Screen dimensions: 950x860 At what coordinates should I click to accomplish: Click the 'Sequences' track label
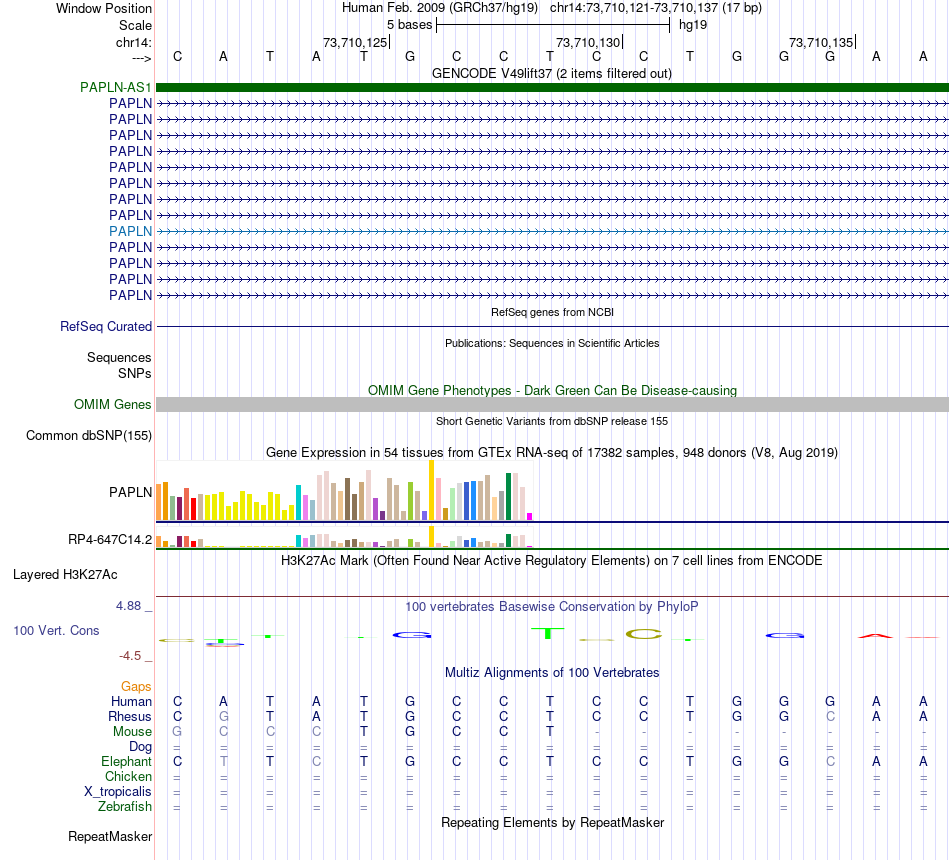click(x=119, y=357)
